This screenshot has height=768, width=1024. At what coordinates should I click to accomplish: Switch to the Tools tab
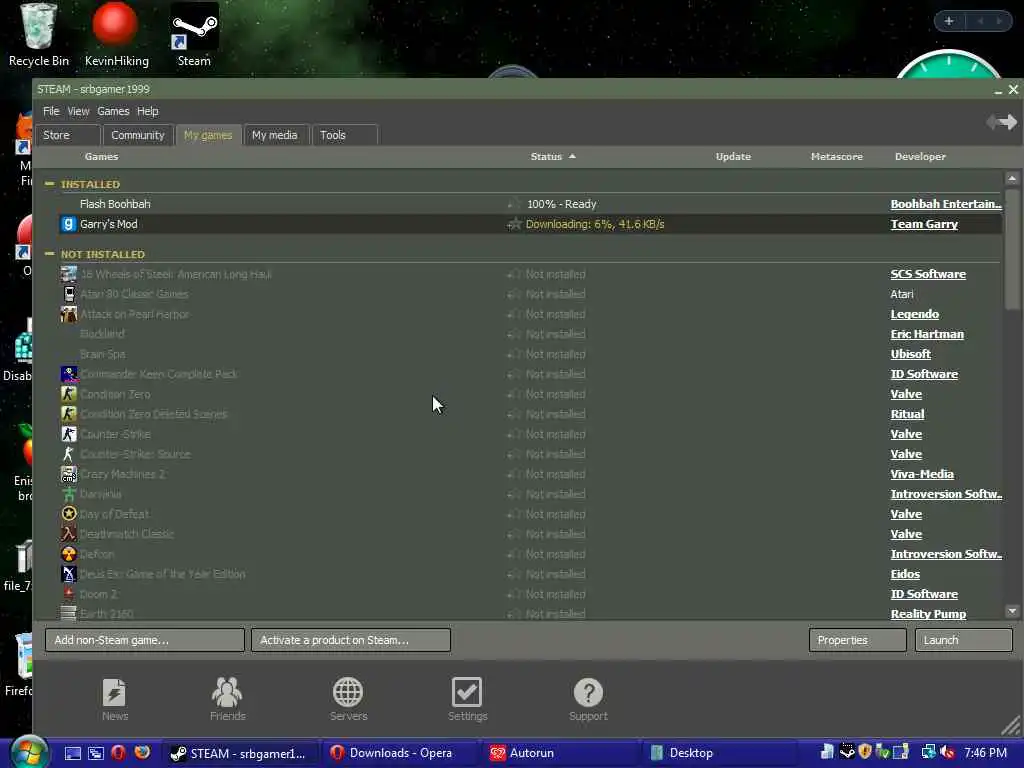click(x=344, y=135)
